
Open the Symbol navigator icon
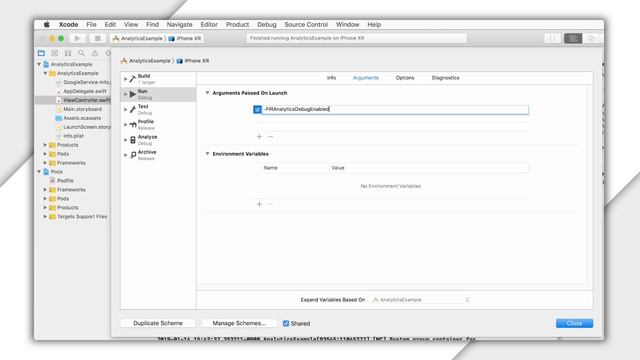pyautogui.click(x=68, y=53)
